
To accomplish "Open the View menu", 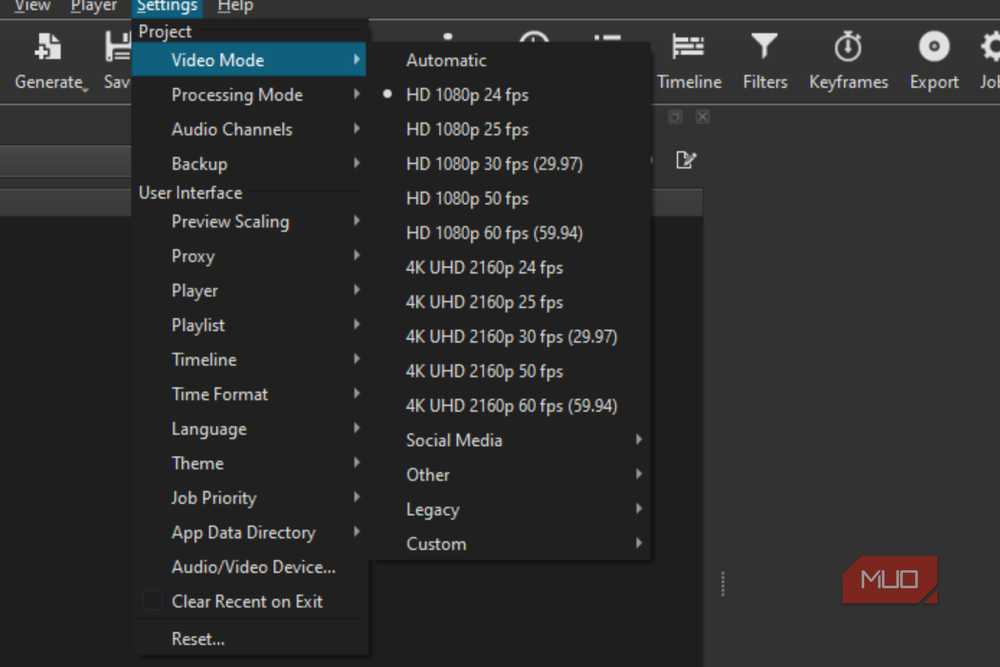I will (32, 6).
